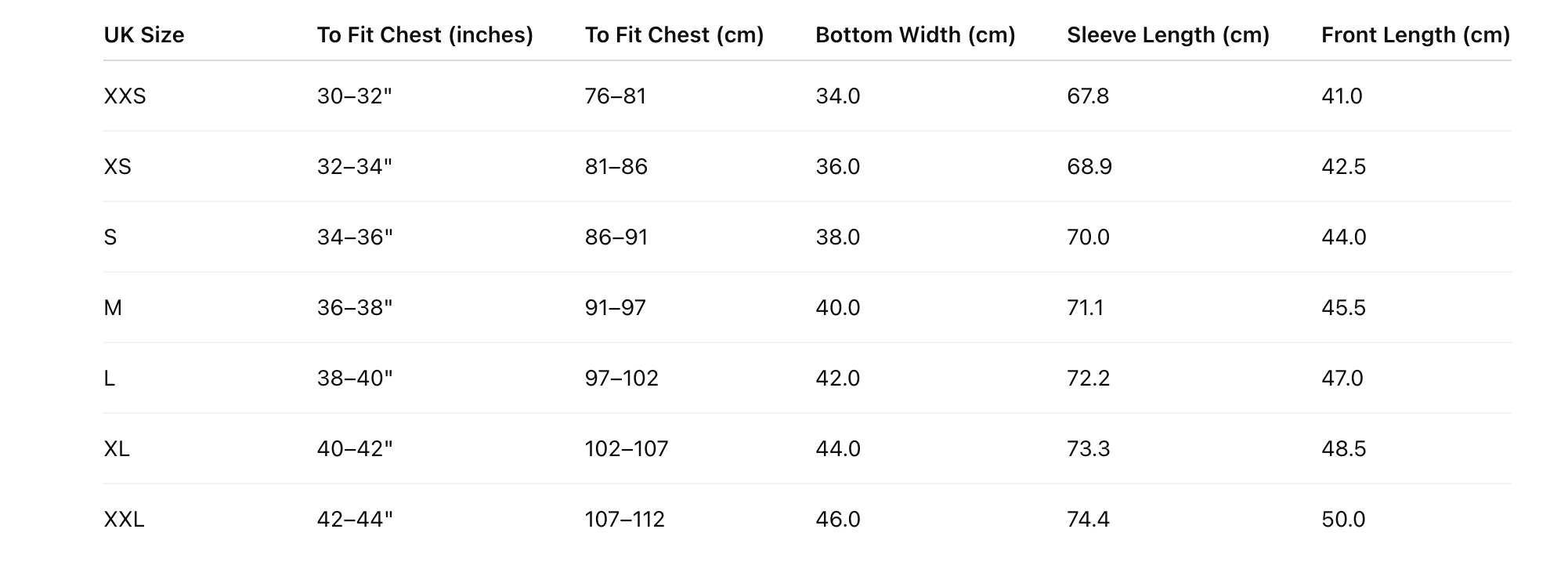1568x569 pixels.
Task: Select the size S row label
Action: pyautogui.click(x=110, y=237)
